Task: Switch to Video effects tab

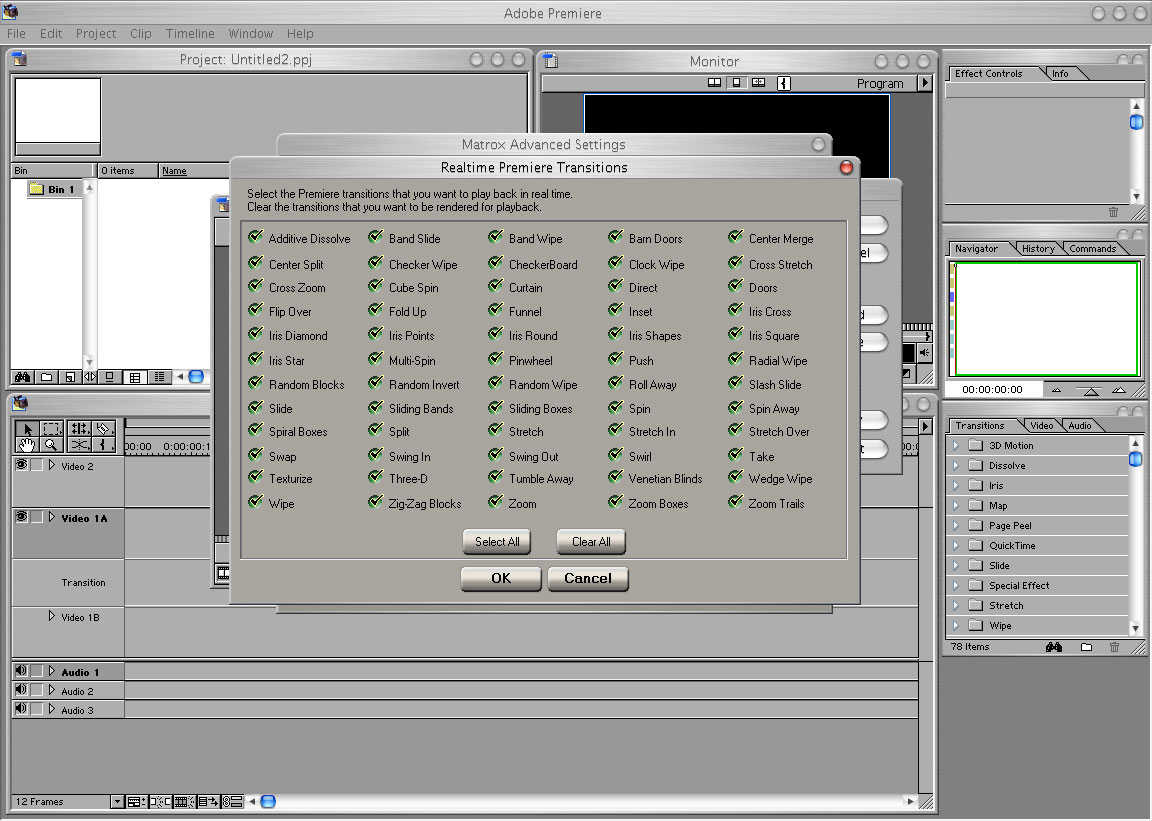Action: pos(1041,426)
